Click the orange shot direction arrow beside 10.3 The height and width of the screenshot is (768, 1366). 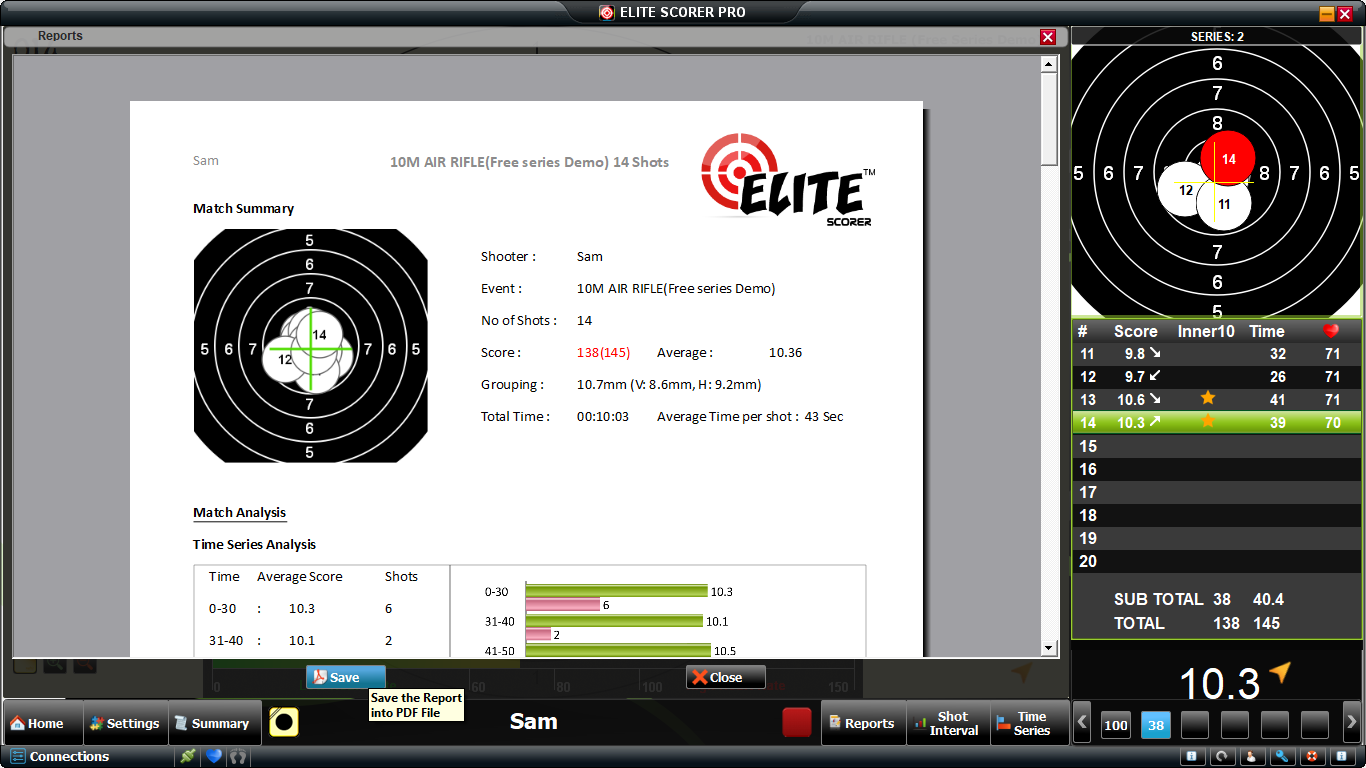(x=1279, y=672)
